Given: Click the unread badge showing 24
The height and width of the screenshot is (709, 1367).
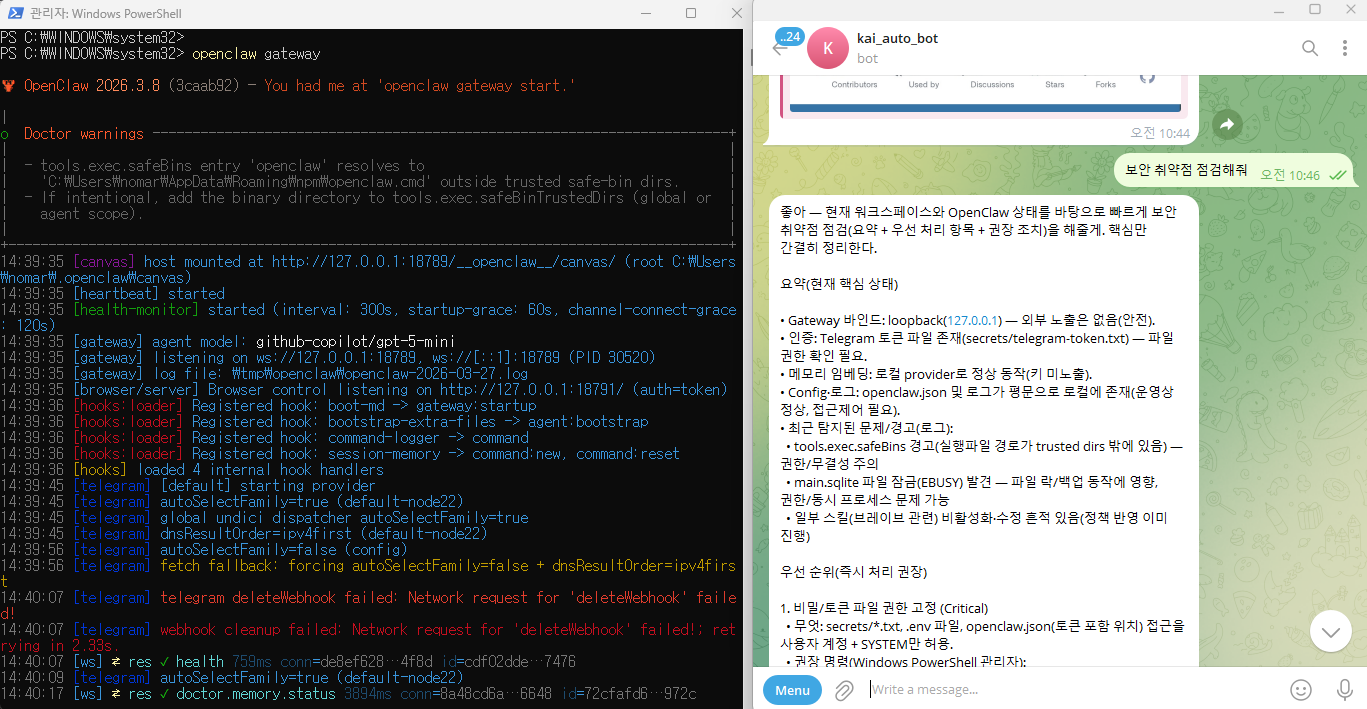Looking at the screenshot, I should [x=789, y=36].
